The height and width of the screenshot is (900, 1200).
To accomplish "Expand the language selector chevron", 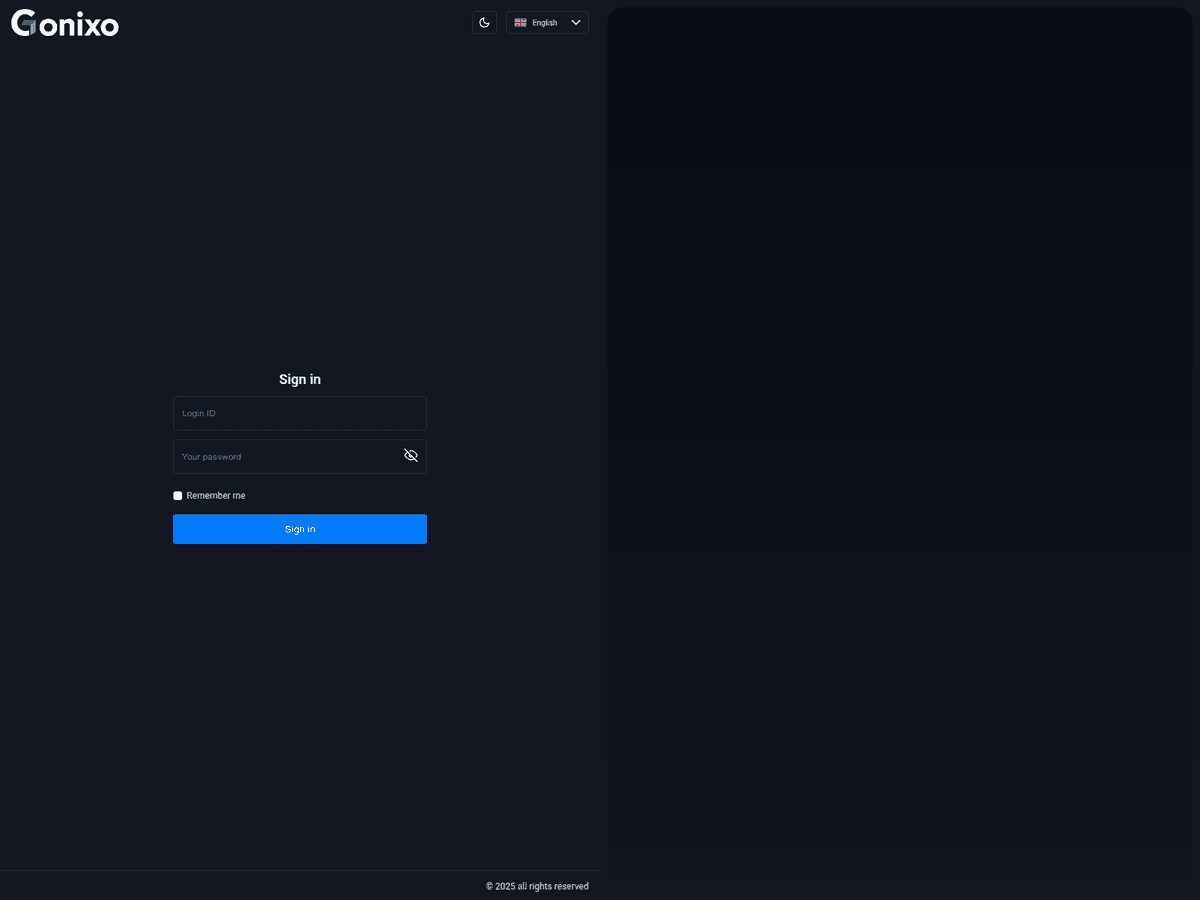I will [576, 23].
